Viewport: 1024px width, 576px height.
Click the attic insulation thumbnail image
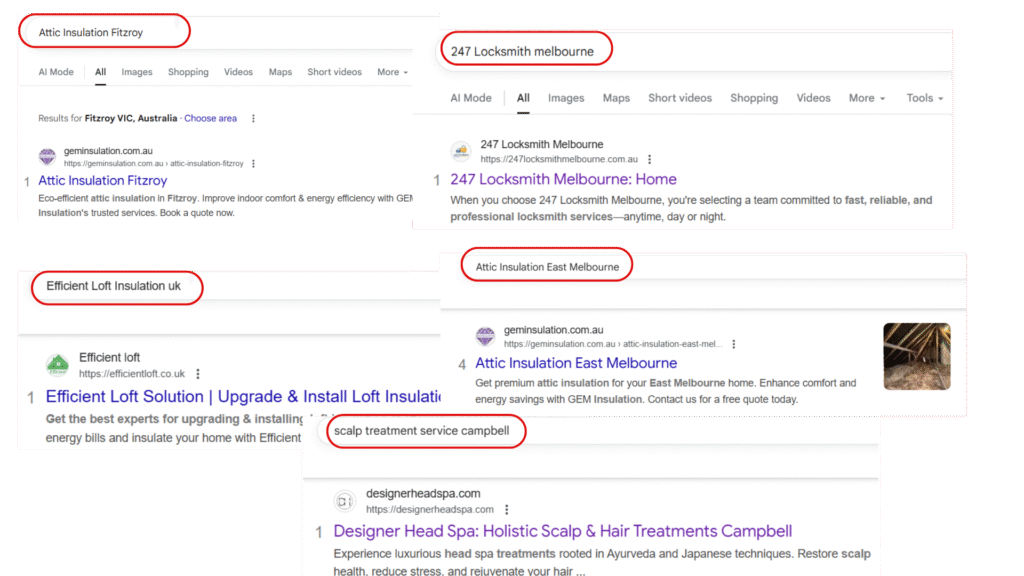point(916,356)
